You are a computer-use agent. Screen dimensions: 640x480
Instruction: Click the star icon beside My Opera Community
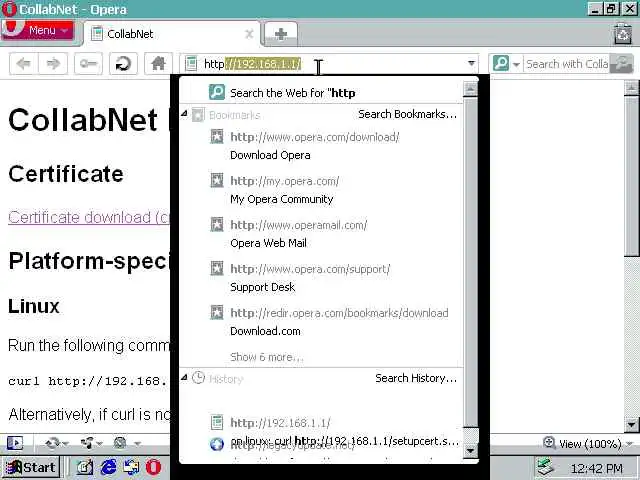pos(217,180)
